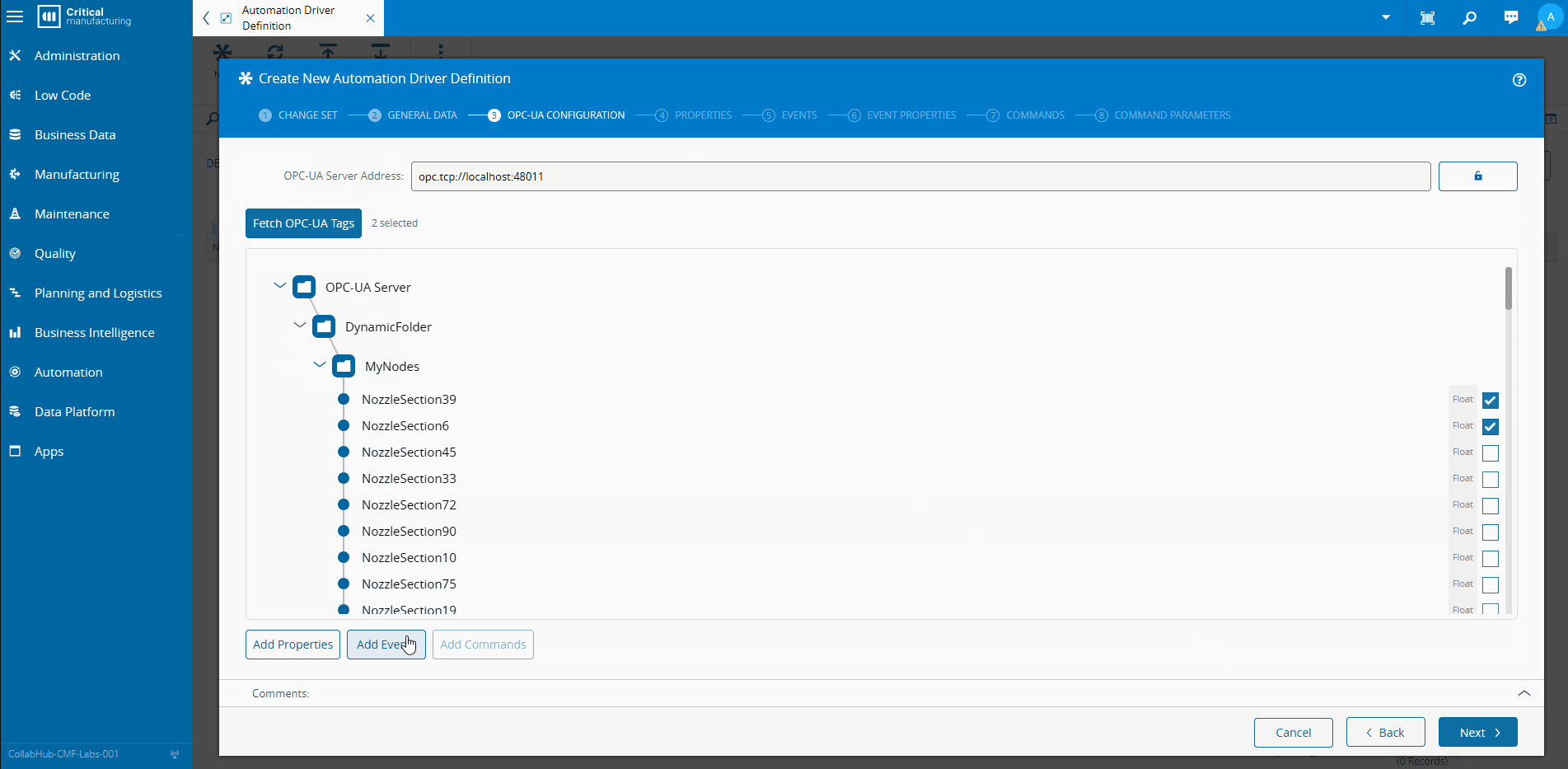Click the back chevron beside the tab
Screen dimensions: 1568x769
coord(206,18)
